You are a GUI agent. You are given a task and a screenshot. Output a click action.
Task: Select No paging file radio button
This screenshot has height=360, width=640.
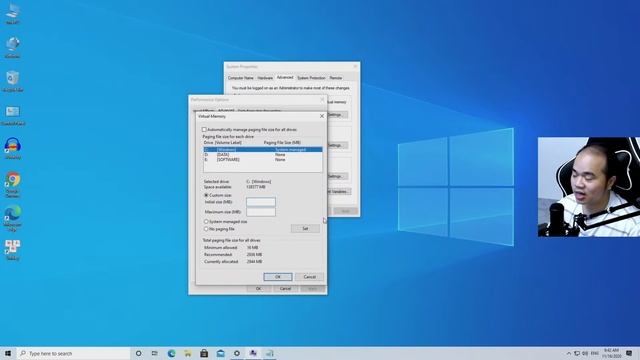point(206,229)
